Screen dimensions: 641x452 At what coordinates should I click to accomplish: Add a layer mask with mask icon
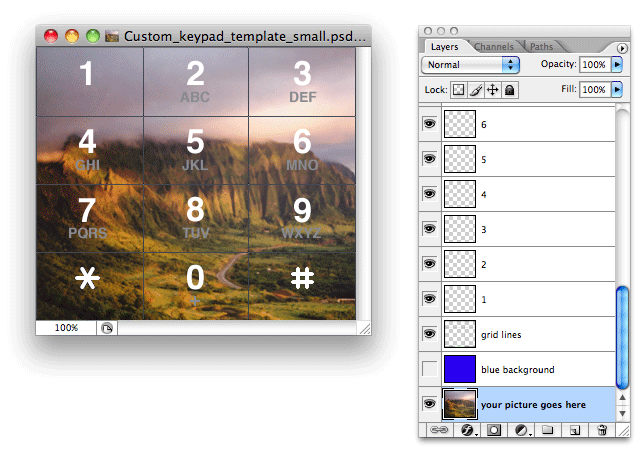493,429
